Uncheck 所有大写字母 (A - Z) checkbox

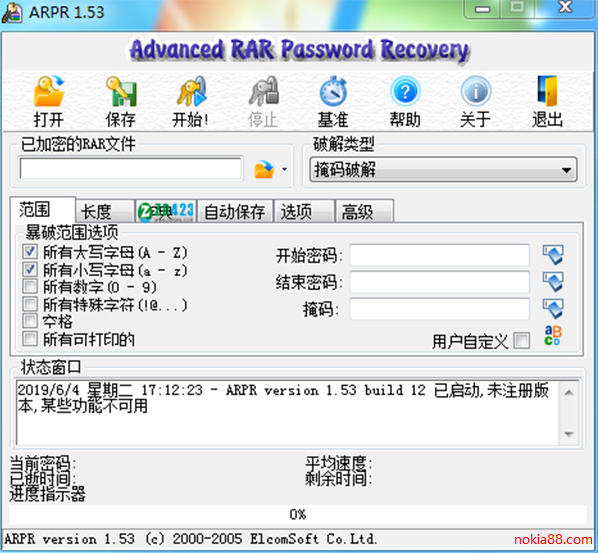30,252
